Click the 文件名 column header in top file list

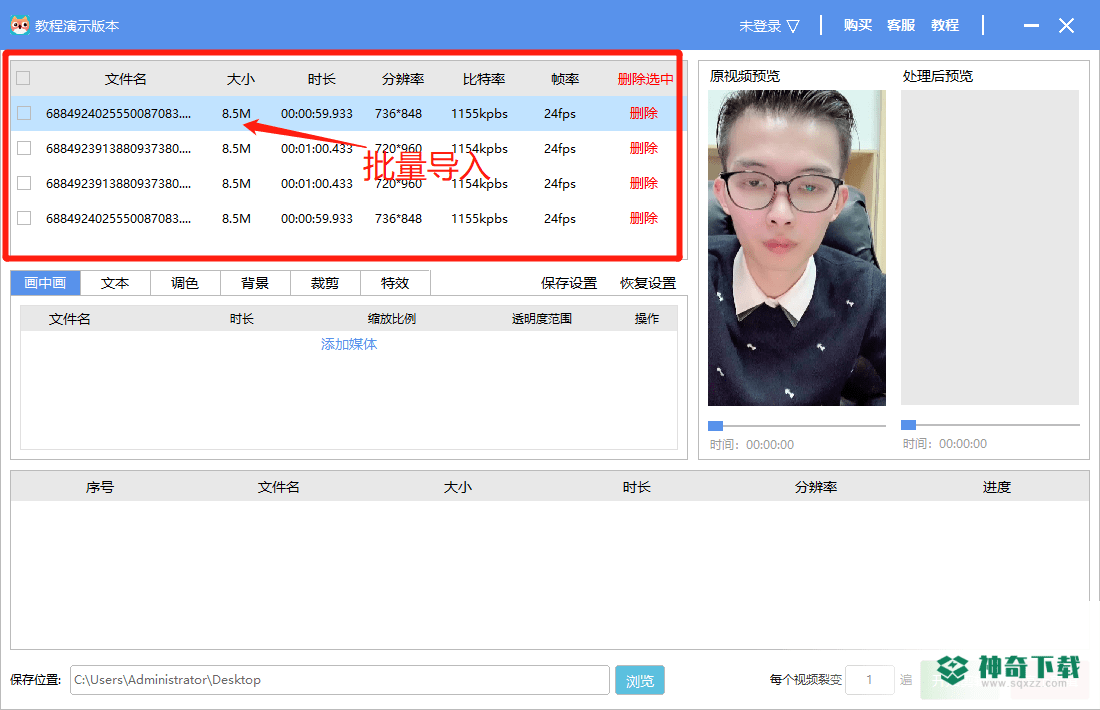coord(126,79)
